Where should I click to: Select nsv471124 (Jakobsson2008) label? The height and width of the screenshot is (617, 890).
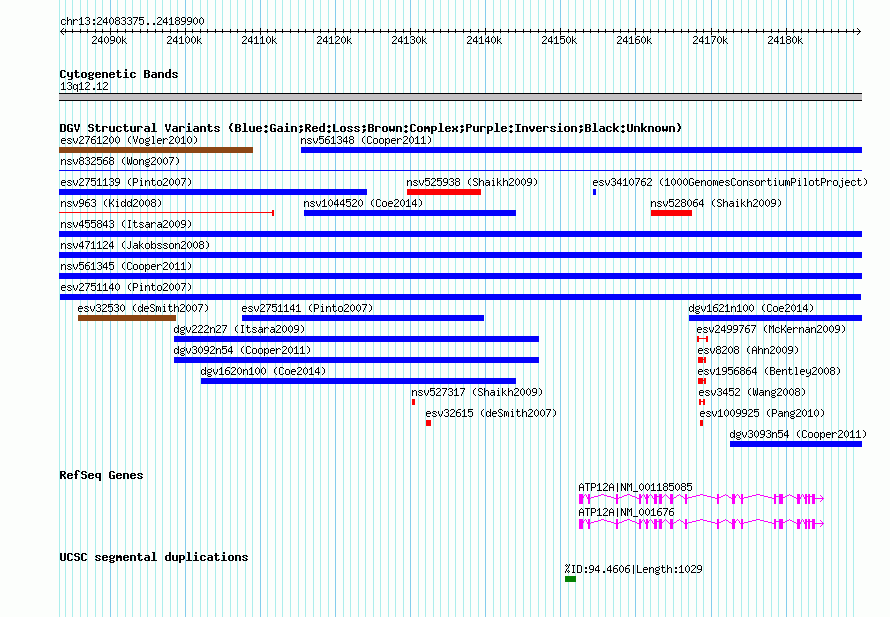point(135,245)
